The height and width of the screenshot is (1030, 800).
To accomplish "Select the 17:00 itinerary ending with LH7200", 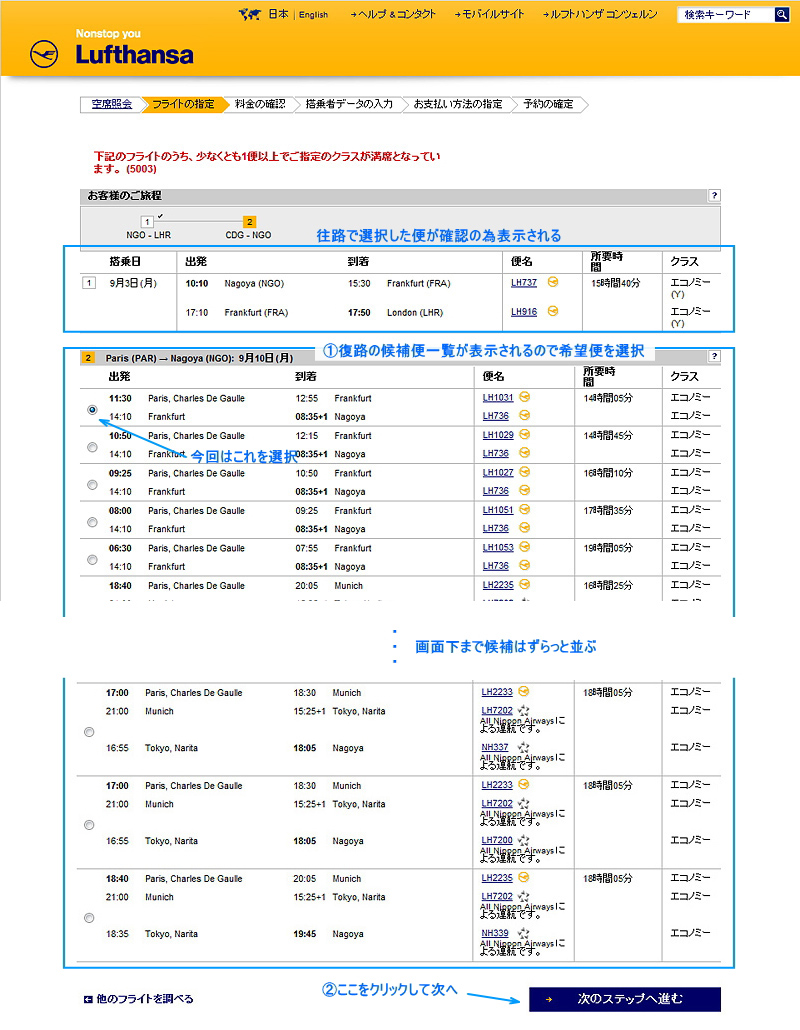I will 89,825.
